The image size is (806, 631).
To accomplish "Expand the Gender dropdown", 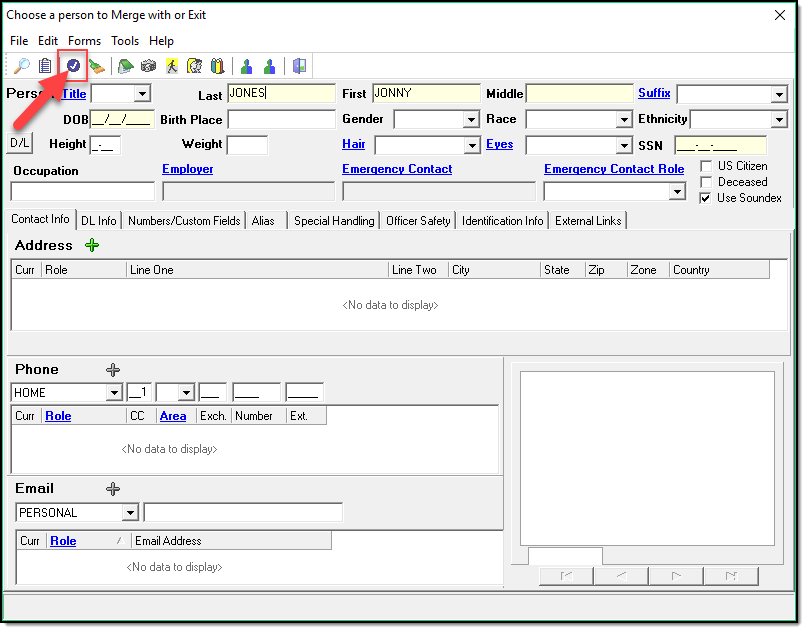I will pos(471,120).
